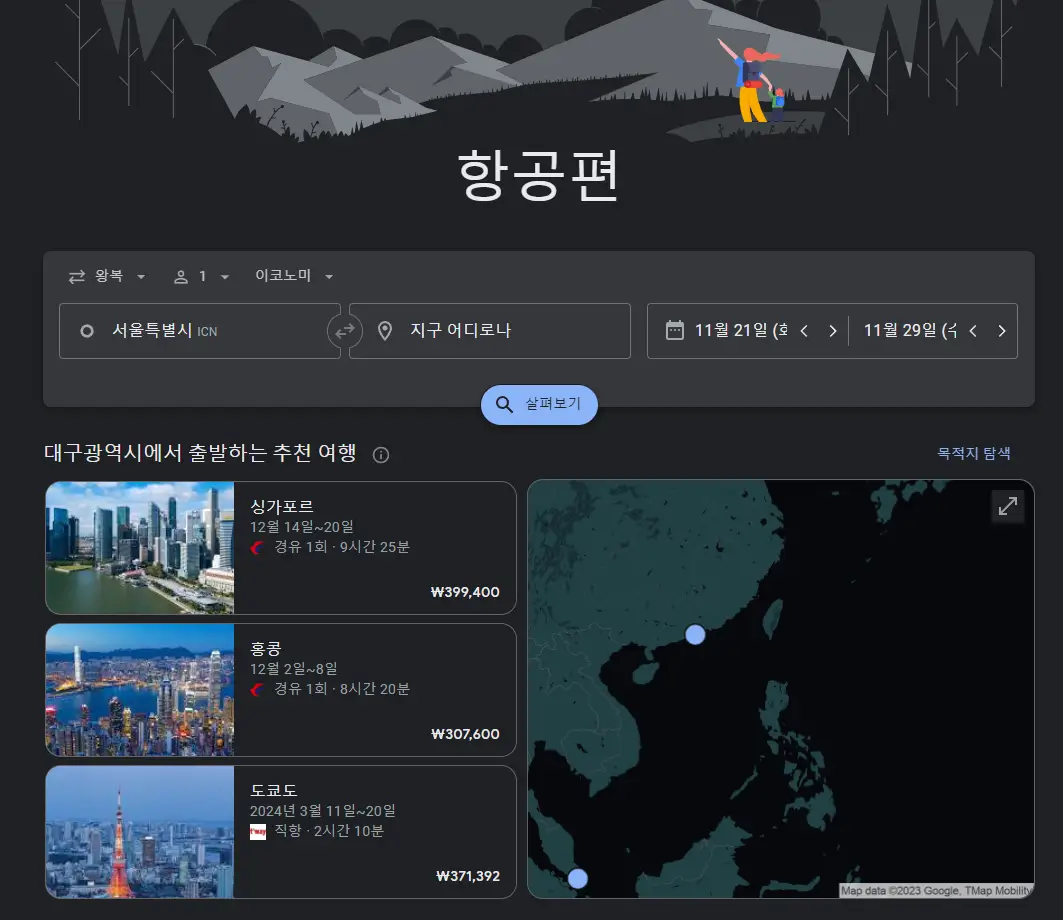Viewport: 1063px width, 920px height.
Task: Click the info icon next to 추천 여행 heading
Action: click(x=380, y=455)
